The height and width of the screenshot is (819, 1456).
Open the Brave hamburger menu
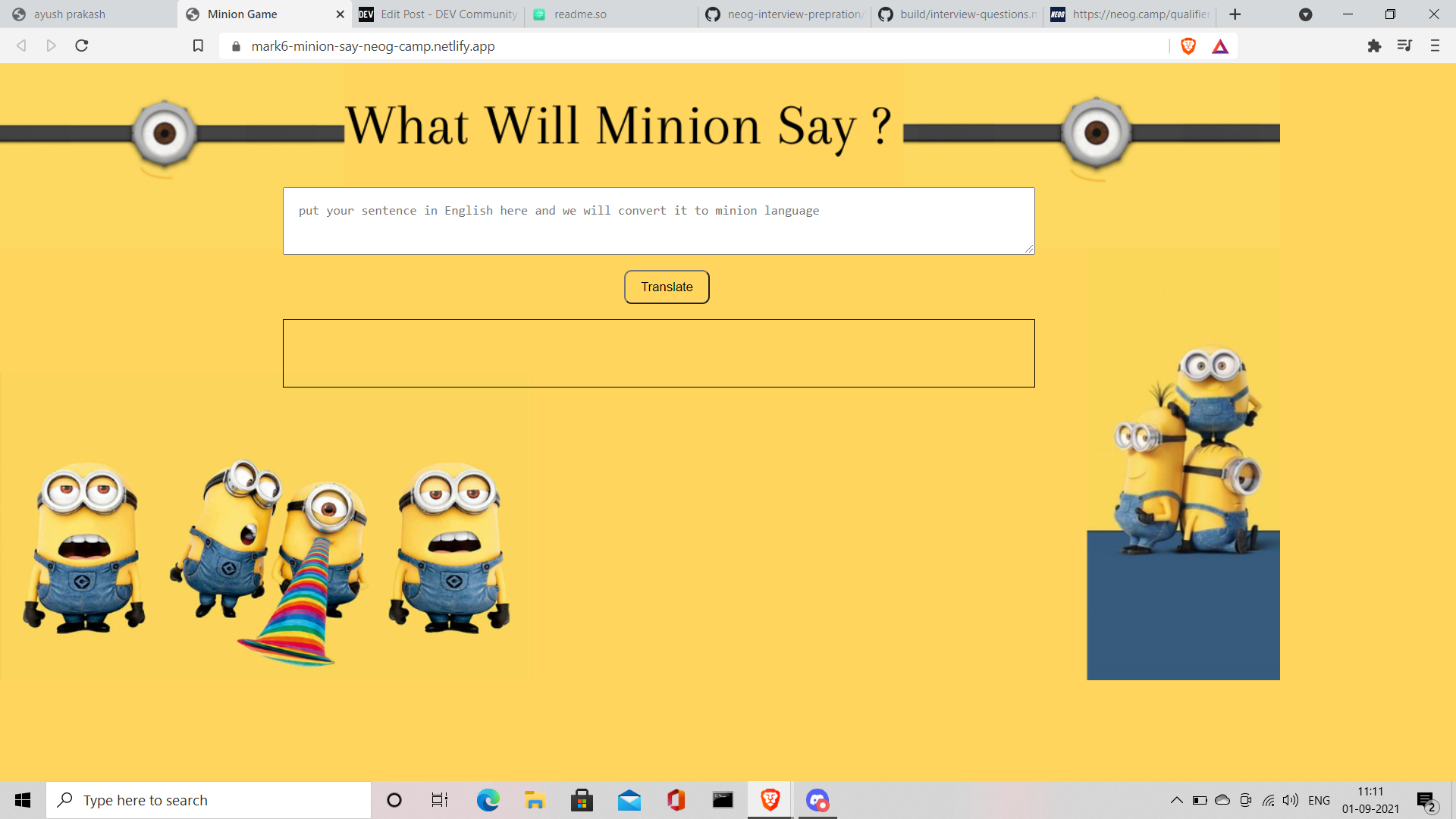pos(1436,45)
